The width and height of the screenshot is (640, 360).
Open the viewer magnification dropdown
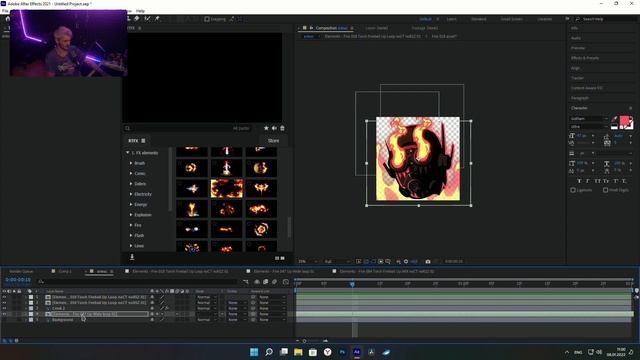pos(308,261)
